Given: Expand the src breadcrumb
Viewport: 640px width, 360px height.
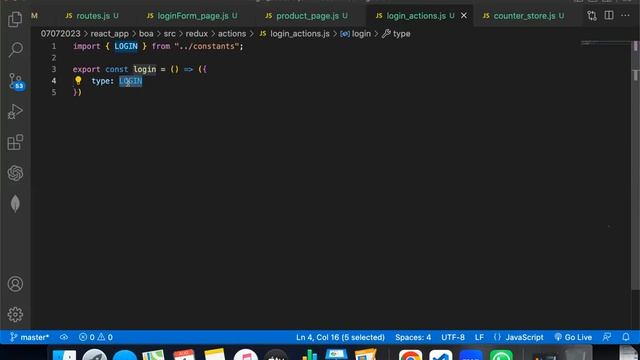Looking at the screenshot, I should (x=169, y=33).
